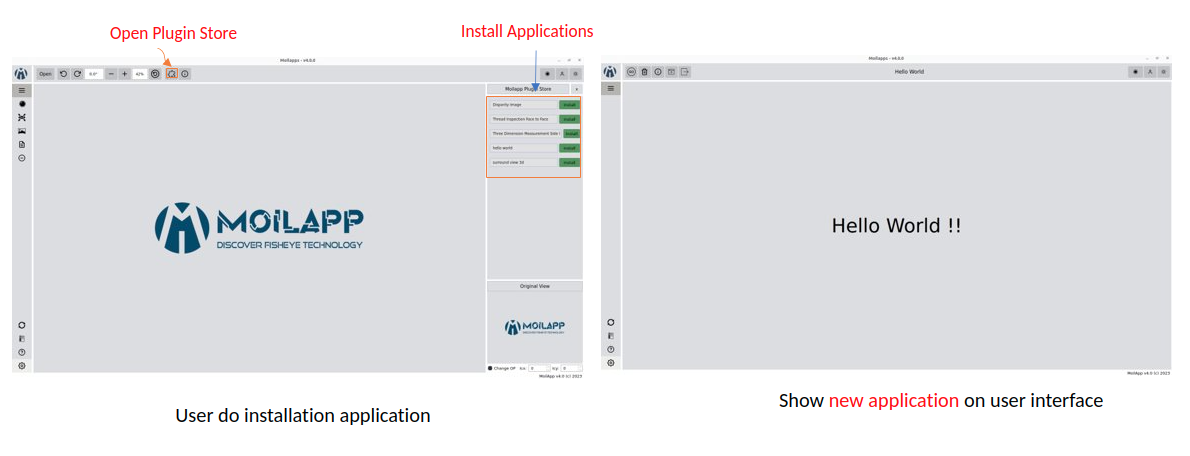
Task: Click rotation angle field in left window
Action: coord(94,74)
